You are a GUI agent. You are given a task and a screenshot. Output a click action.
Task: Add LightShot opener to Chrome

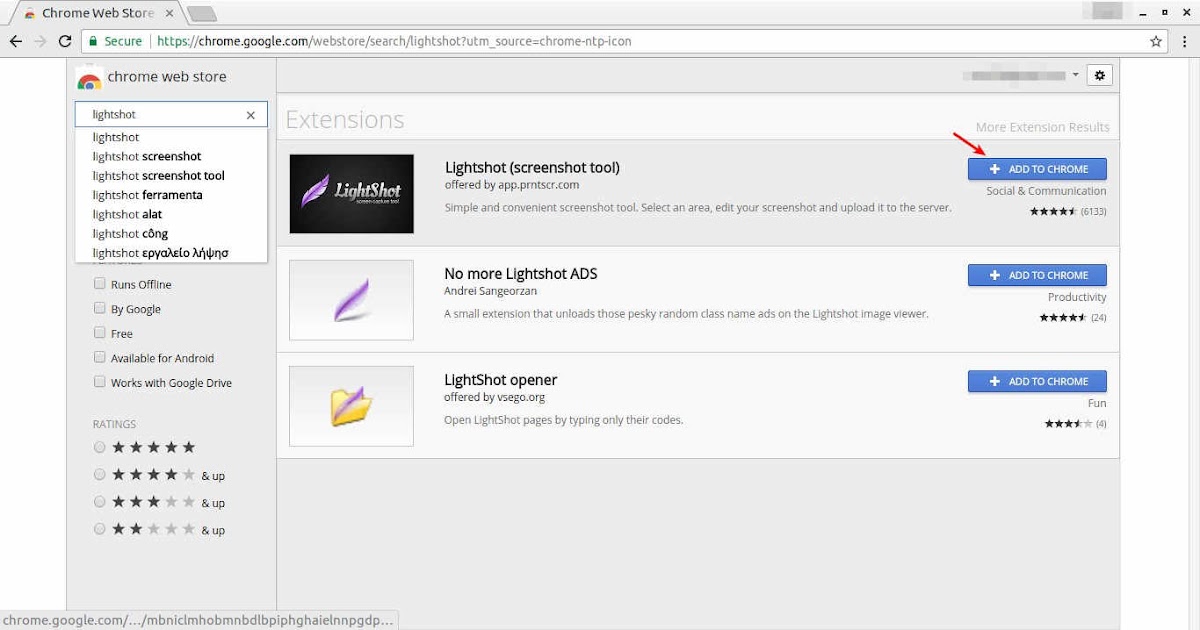tap(1037, 381)
